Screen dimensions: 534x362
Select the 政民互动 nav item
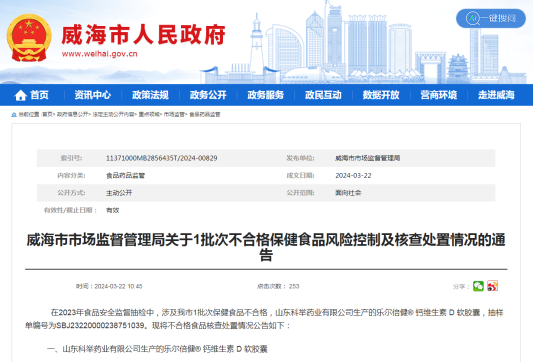(323, 95)
